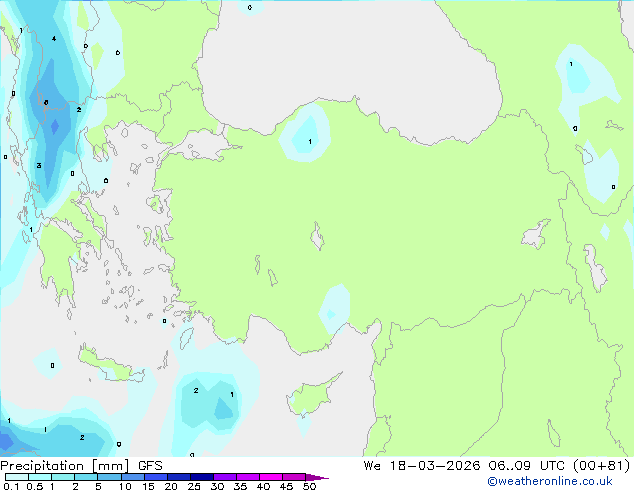Click the "3" precipitation value on the map
Screen dimensions: 634x490
pos(39,165)
